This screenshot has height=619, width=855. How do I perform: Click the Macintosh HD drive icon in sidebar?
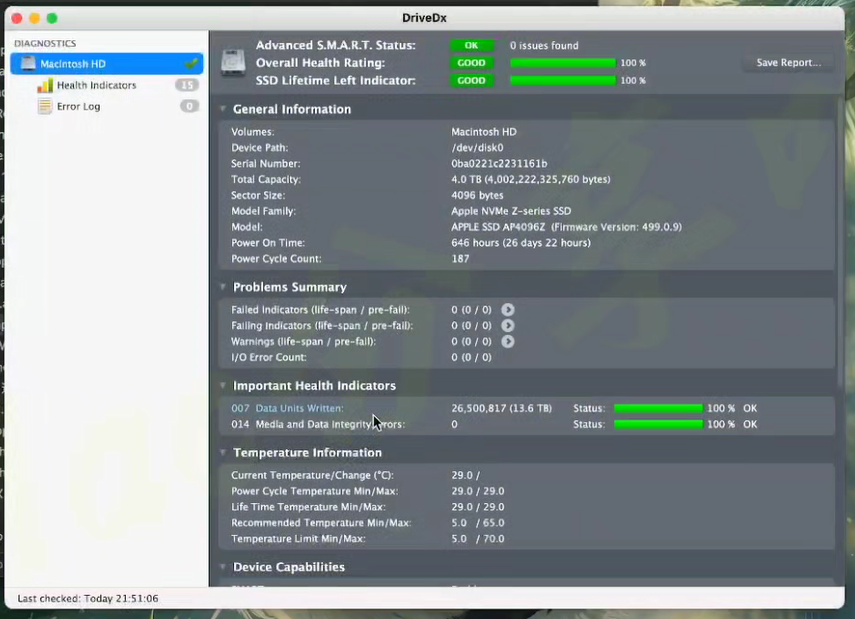pos(28,64)
